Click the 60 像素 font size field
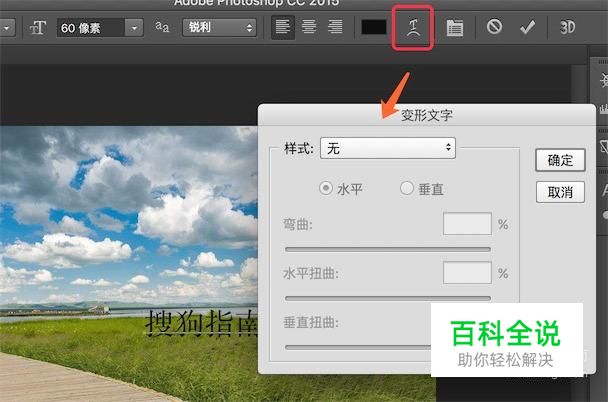The image size is (608, 402). (x=91, y=28)
